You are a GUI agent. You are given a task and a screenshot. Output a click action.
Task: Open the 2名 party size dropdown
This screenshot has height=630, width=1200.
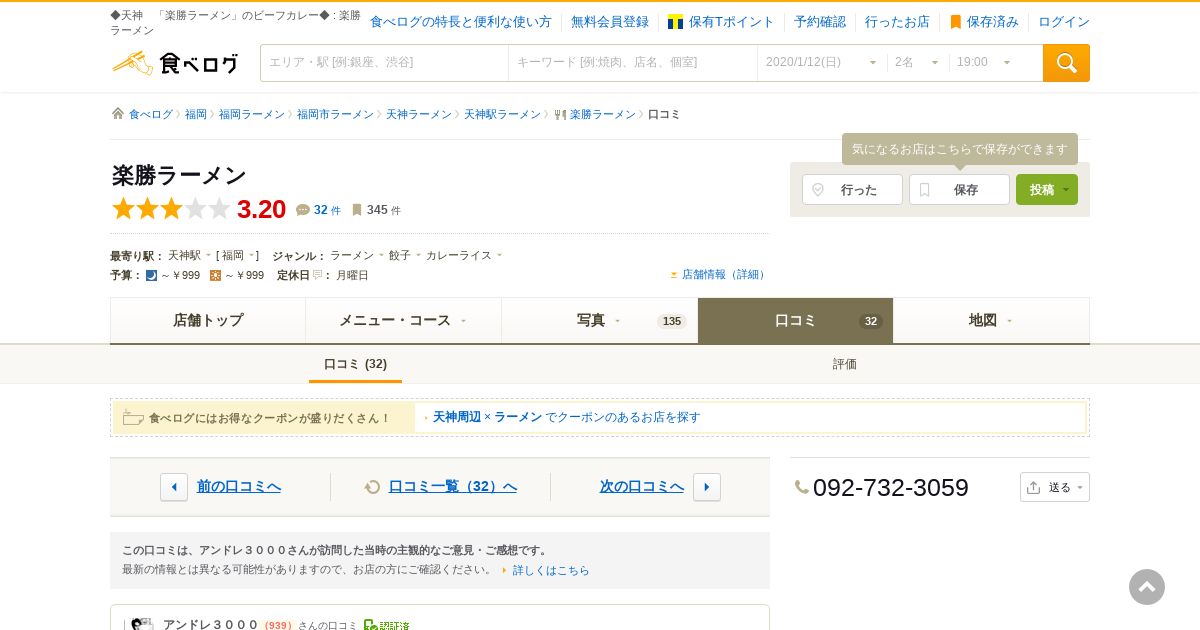coord(918,63)
